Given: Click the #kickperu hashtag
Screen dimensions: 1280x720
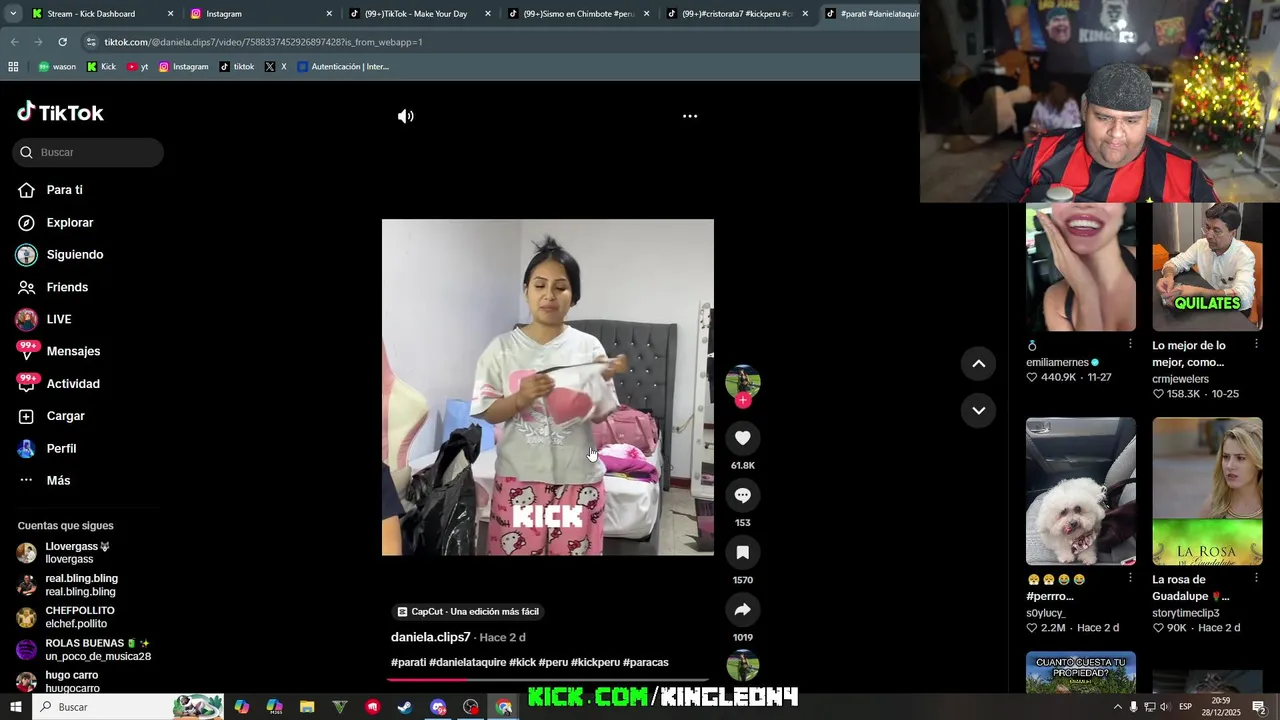Looking at the screenshot, I should [595, 662].
